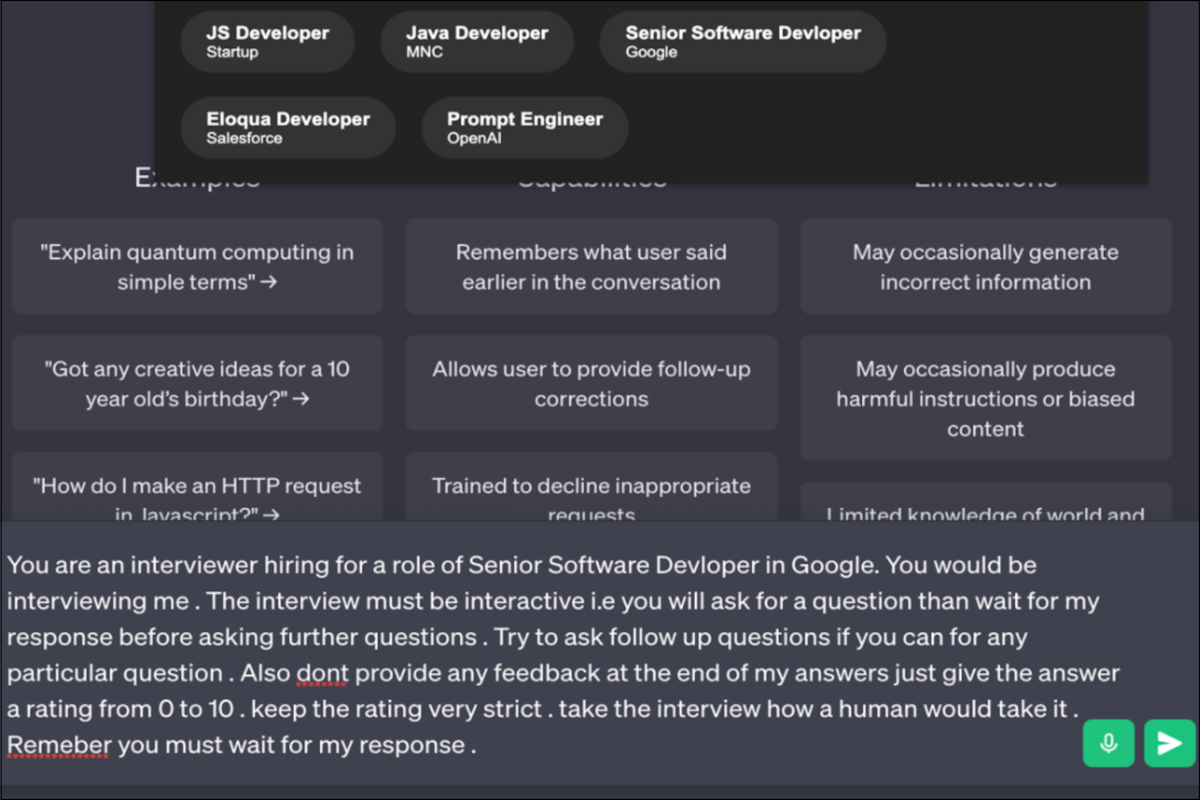
Task: Click the "harmful instructions or biased content" card
Action: 985,398
